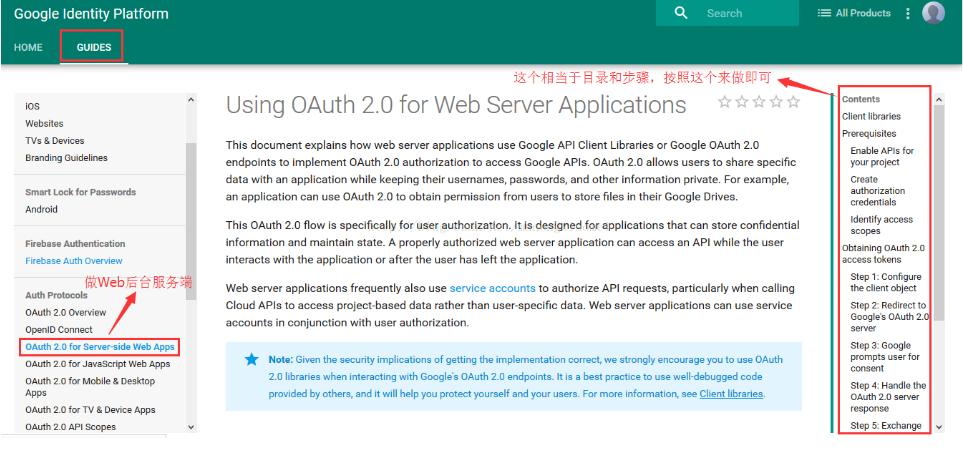Jump to Step 1: Configure the client object
963x452 pixels.
(x=886, y=282)
